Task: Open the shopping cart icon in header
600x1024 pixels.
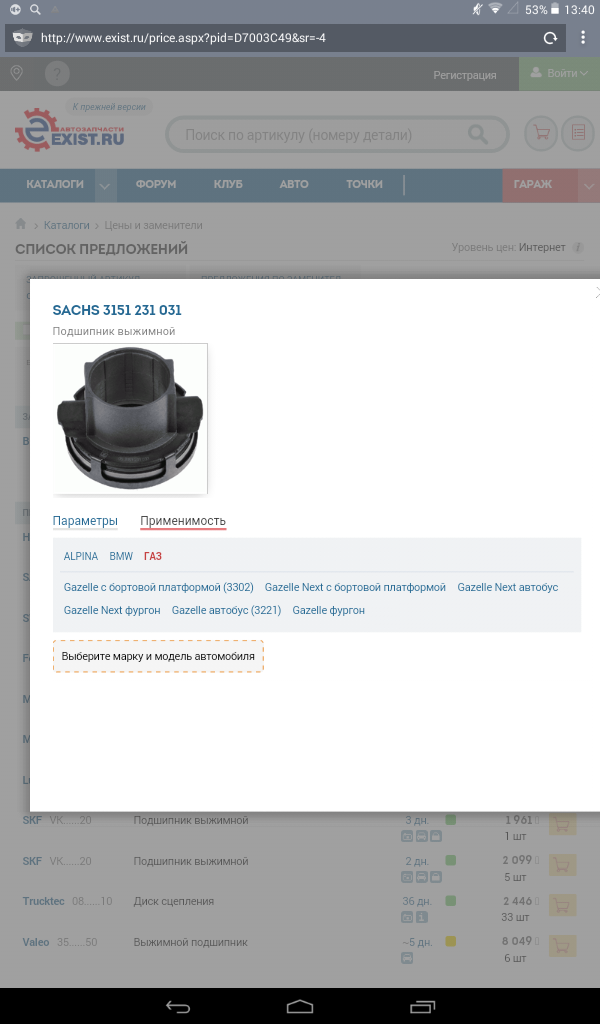Action: click(x=541, y=134)
